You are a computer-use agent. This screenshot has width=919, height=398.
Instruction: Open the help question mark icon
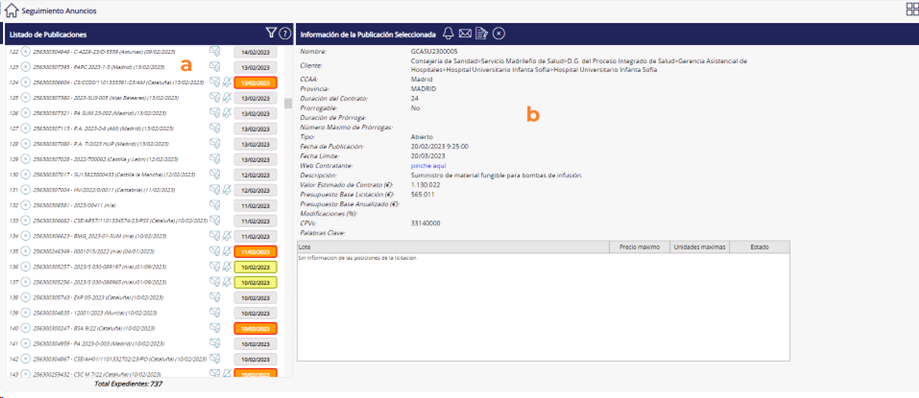[285, 34]
